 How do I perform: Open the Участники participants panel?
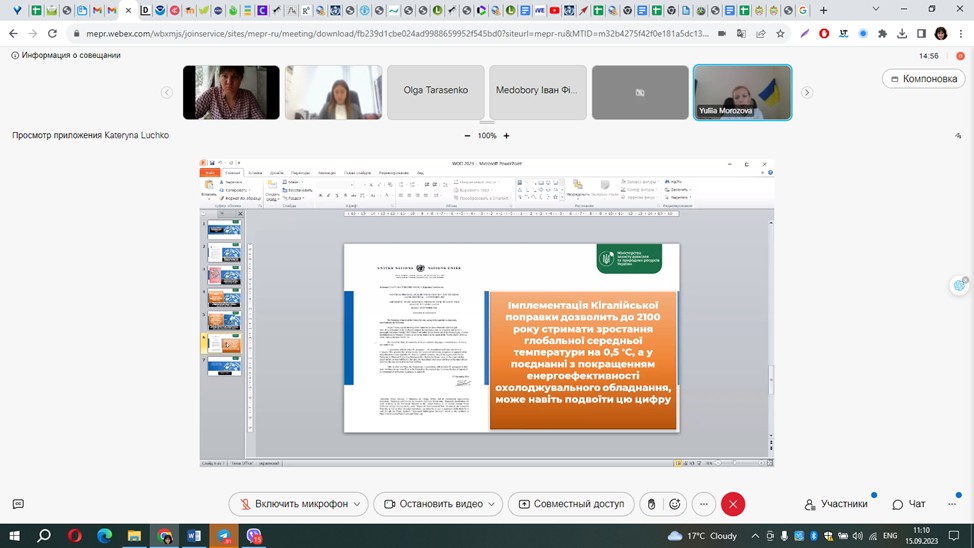(836, 504)
